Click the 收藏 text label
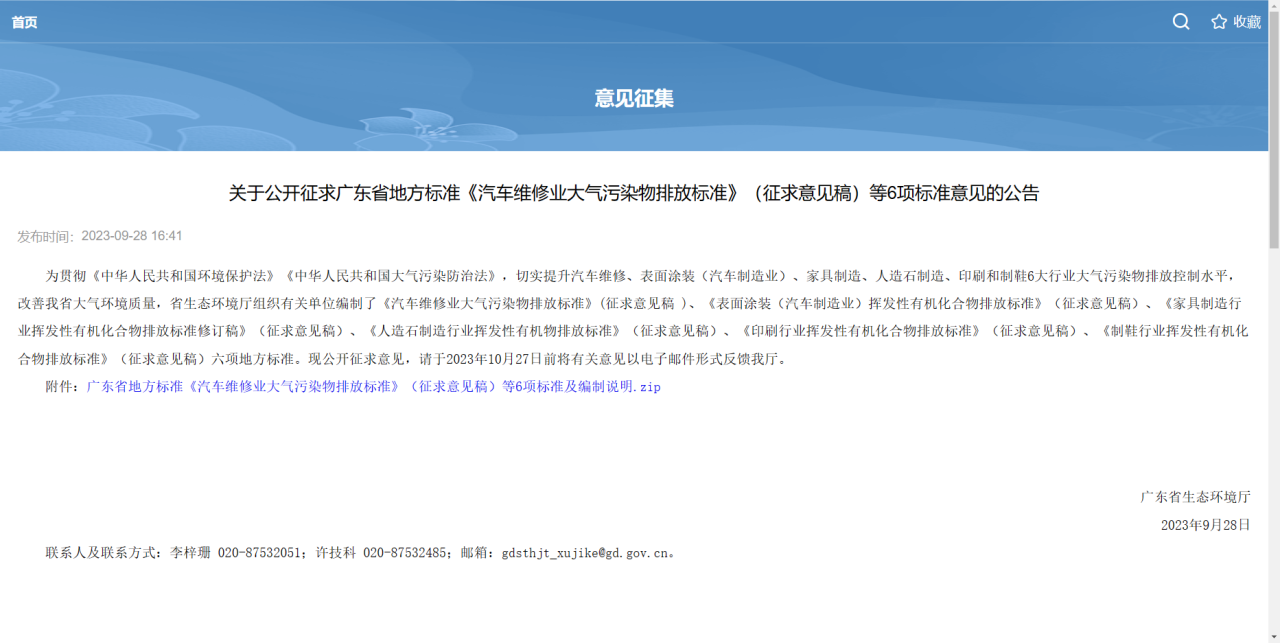The height and width of the screenshot is (643, 1280). click(1247, 22)
